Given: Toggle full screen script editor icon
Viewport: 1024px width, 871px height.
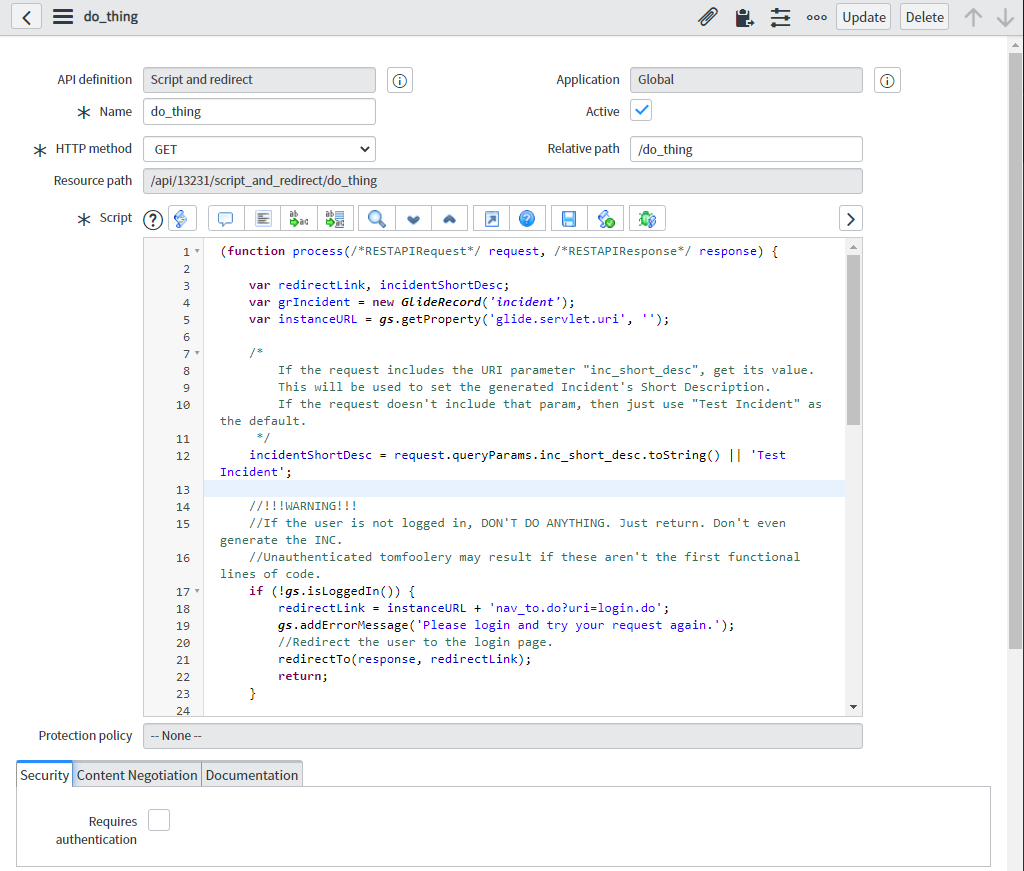Looking at the screenshot, I should tap(491, 218).
